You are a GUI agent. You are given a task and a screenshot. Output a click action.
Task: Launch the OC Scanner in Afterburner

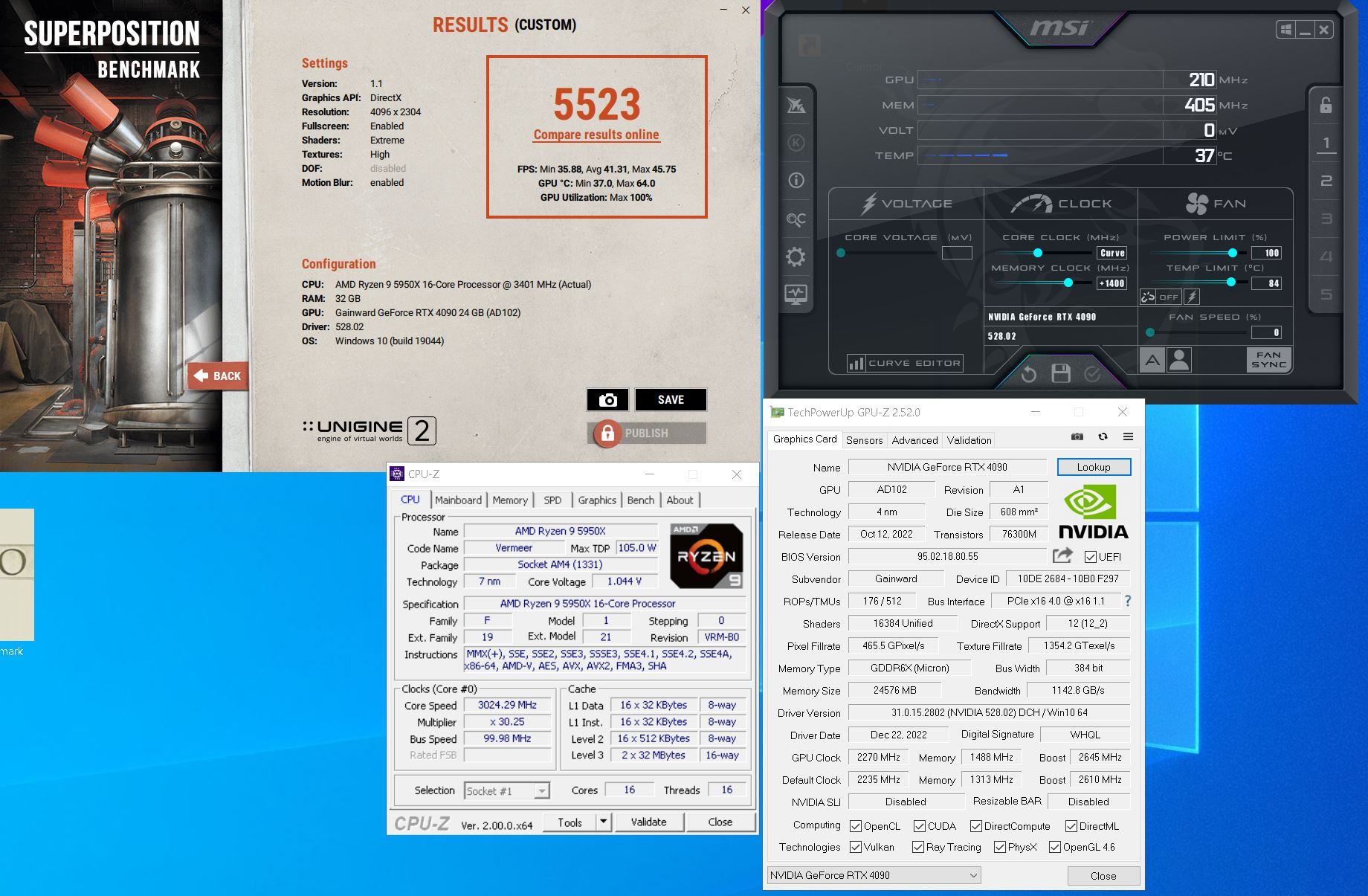pos(796,219)
